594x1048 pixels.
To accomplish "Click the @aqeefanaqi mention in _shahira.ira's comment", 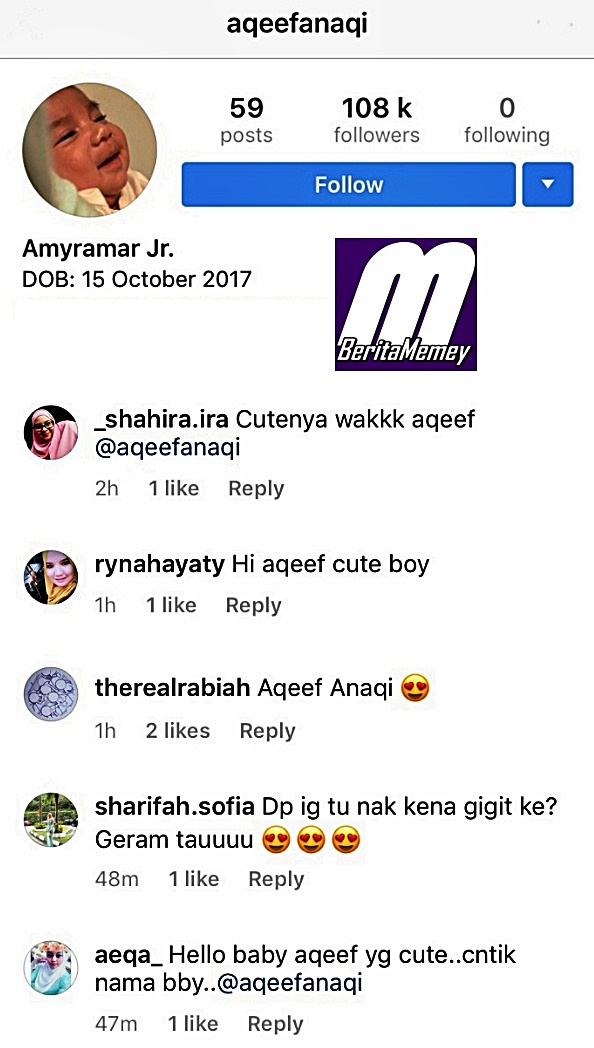I will tap(168, 448).
